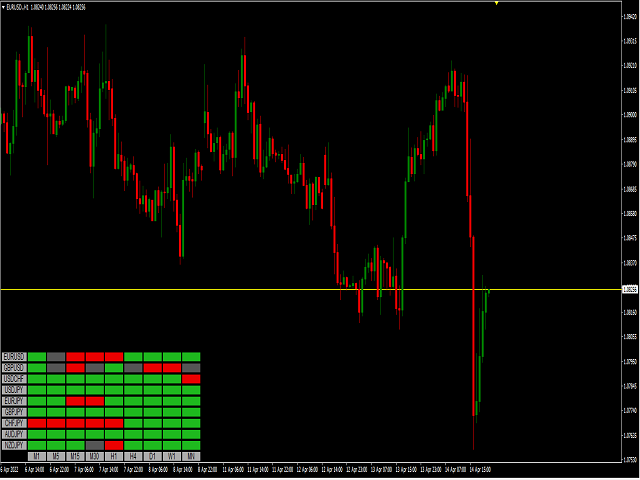Click the red GBPUSD D1 signal cell
Screen dimensions: 640x480
point(153,368)
